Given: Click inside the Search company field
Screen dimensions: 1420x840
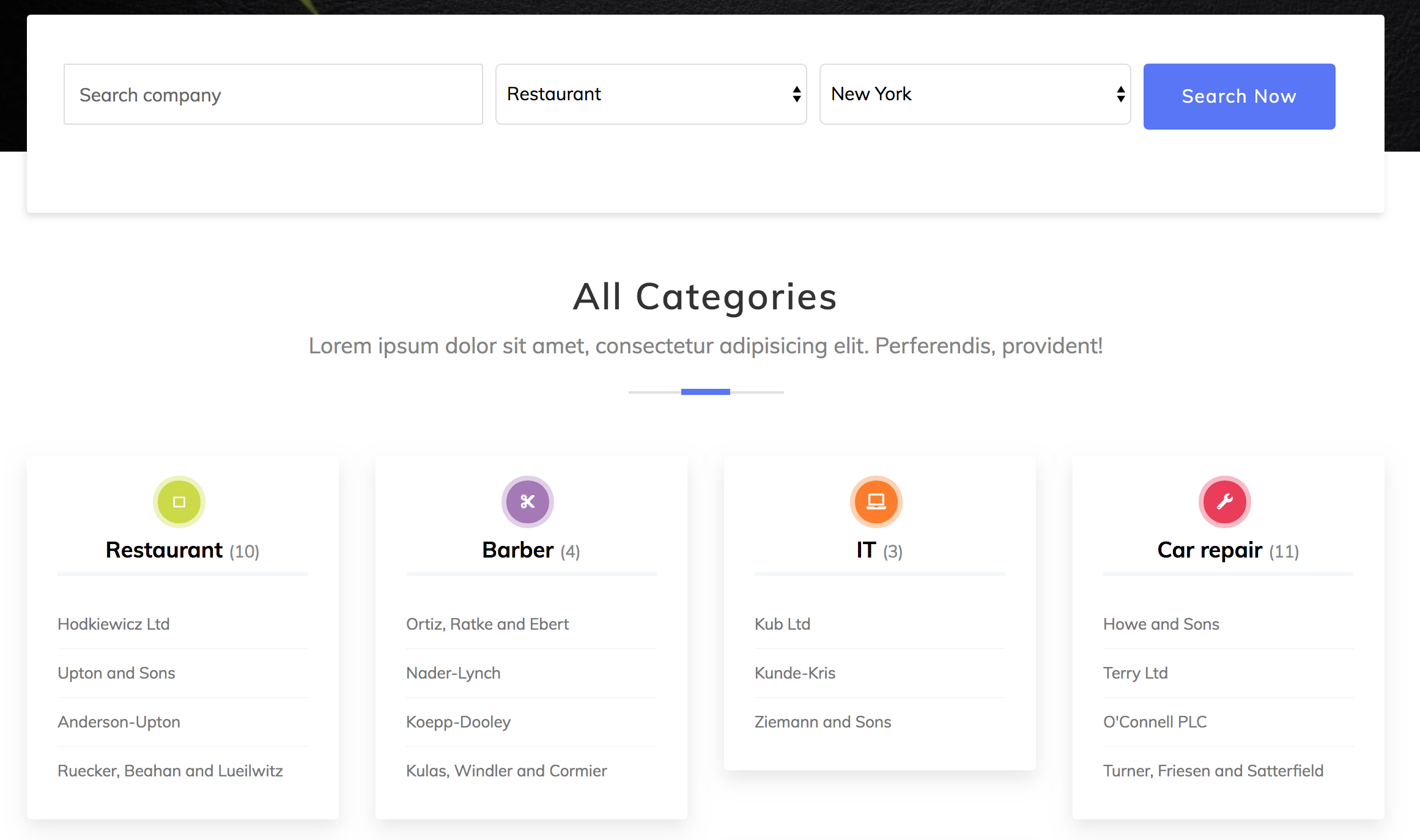Looking at the screenshot, I should point(273,94).
